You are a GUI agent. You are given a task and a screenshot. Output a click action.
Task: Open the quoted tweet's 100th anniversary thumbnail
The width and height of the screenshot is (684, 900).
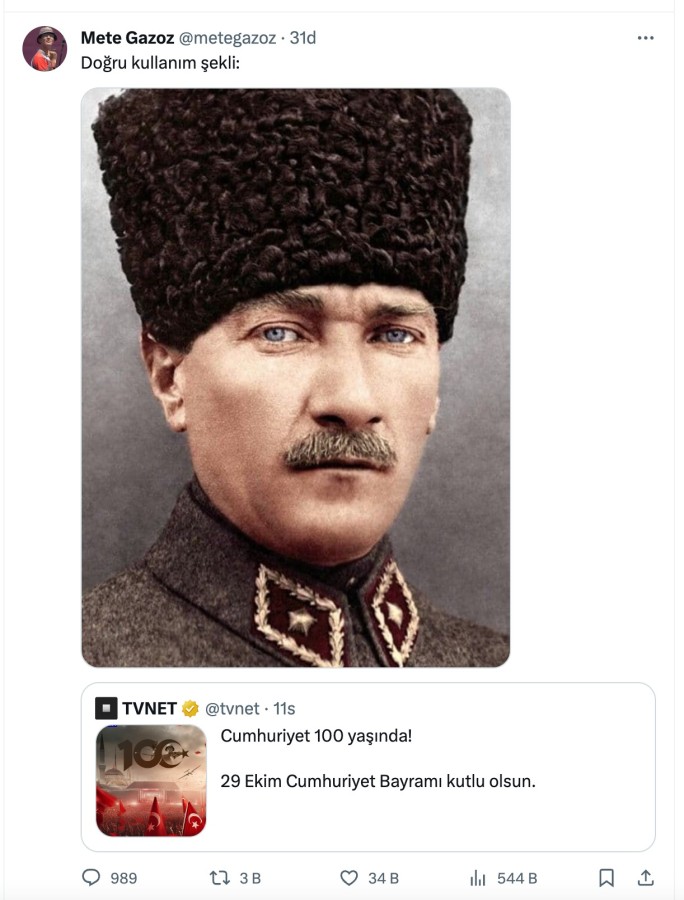pyautogui.click(x=151, y=781)
